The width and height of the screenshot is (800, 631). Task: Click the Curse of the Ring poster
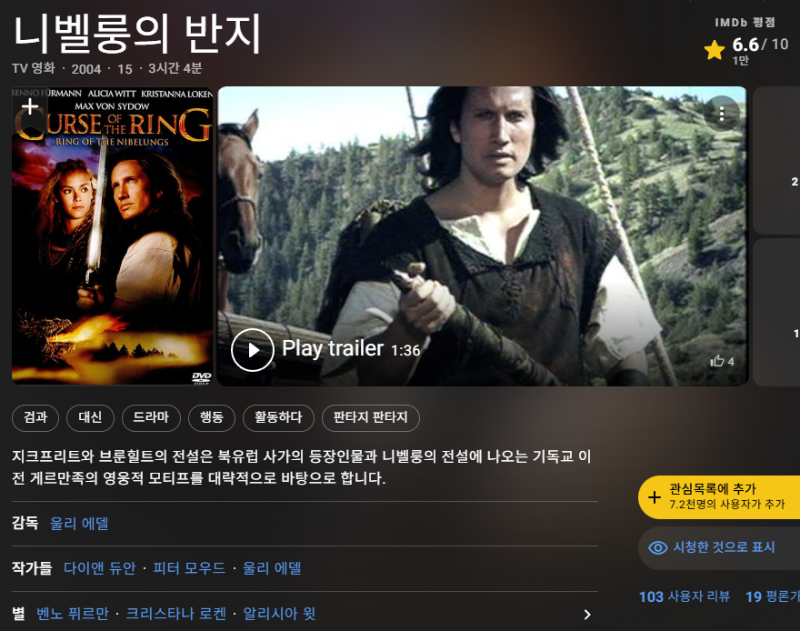click(112, 236)
